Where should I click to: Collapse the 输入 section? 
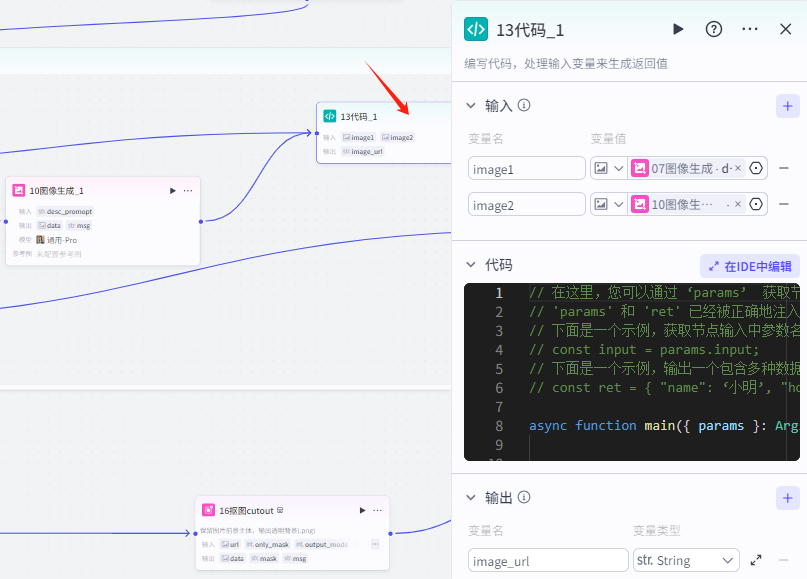[x=471, y=105]
